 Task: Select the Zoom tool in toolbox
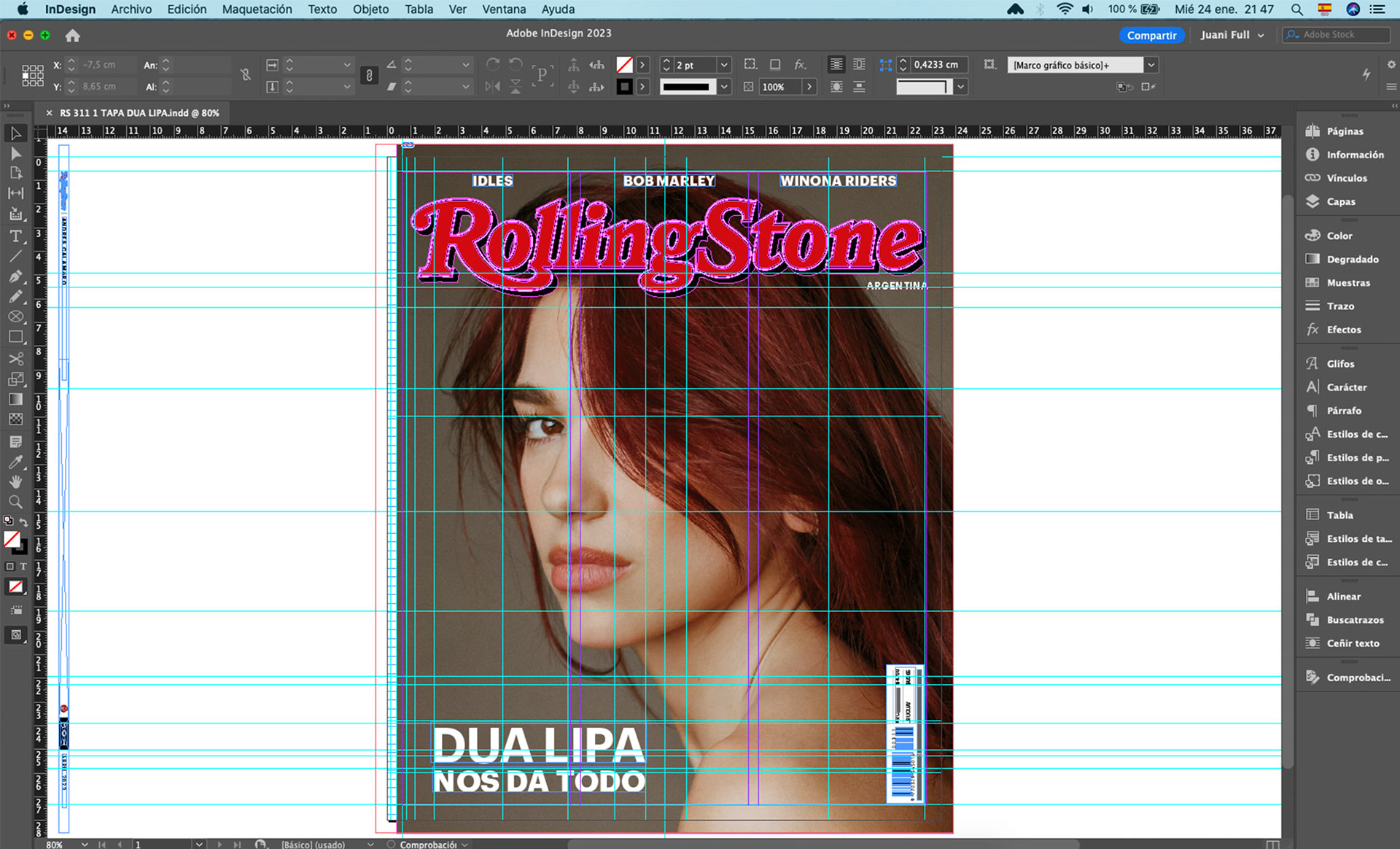click(15, 502)
